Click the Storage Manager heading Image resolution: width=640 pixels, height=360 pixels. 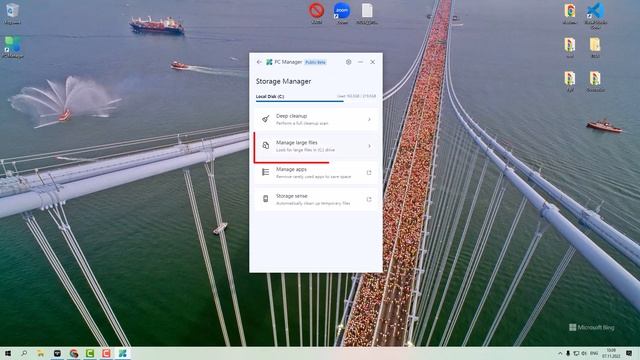(283, 81)
